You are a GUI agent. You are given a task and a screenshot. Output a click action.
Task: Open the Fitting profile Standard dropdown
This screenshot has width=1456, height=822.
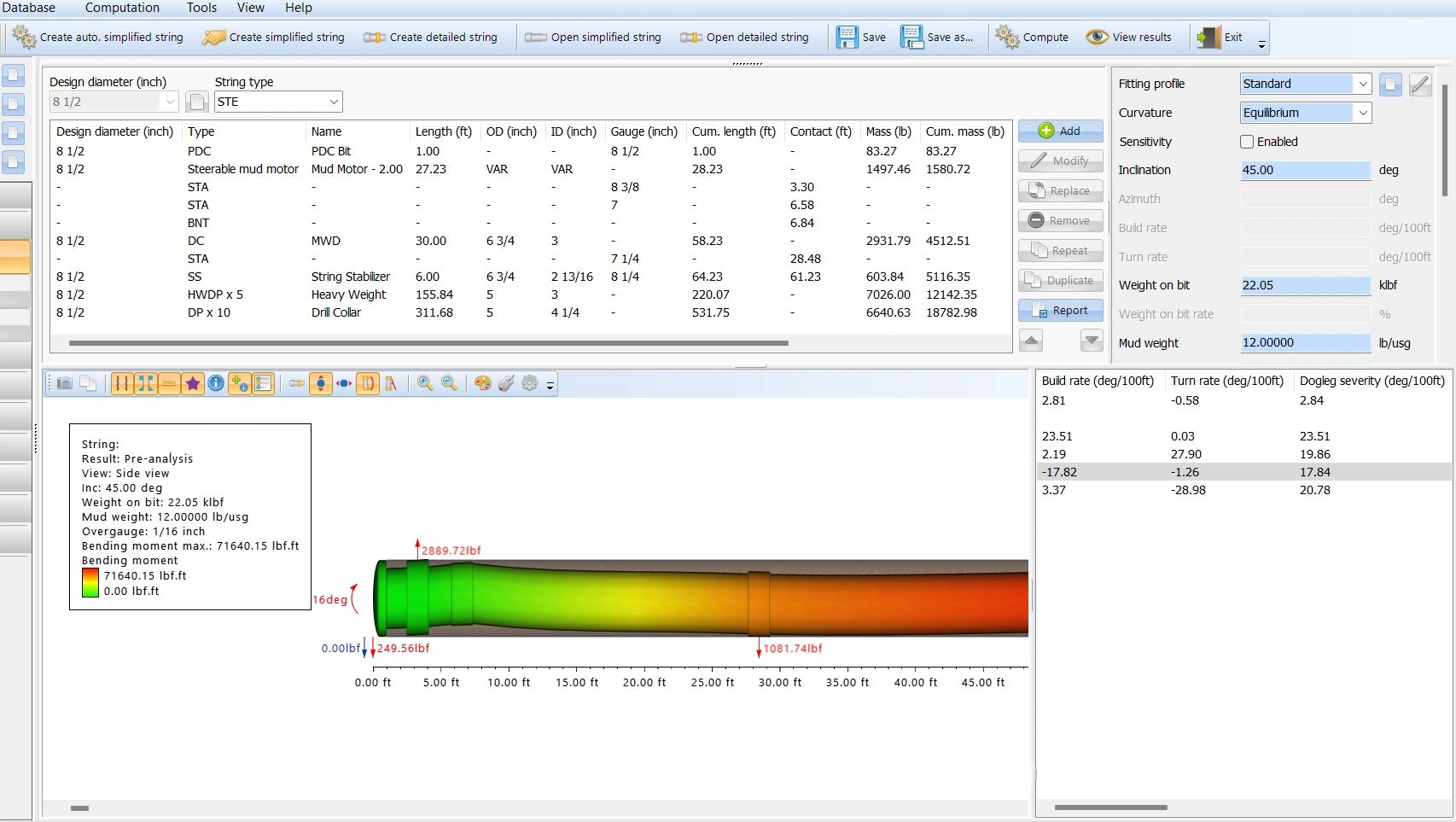coord(1305,84)
